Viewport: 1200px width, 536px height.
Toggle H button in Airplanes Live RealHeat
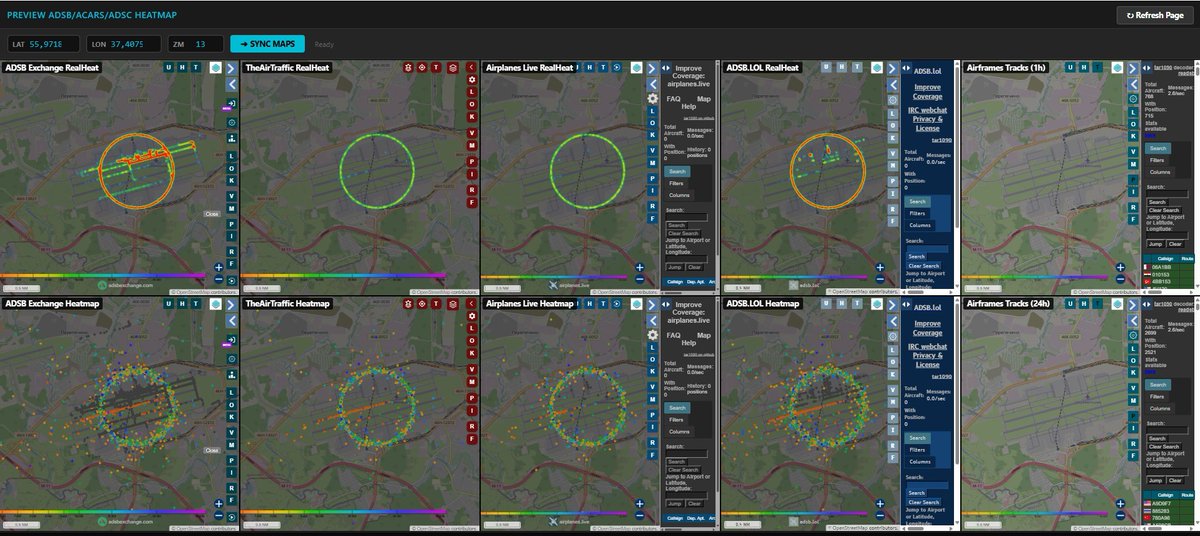589,67
